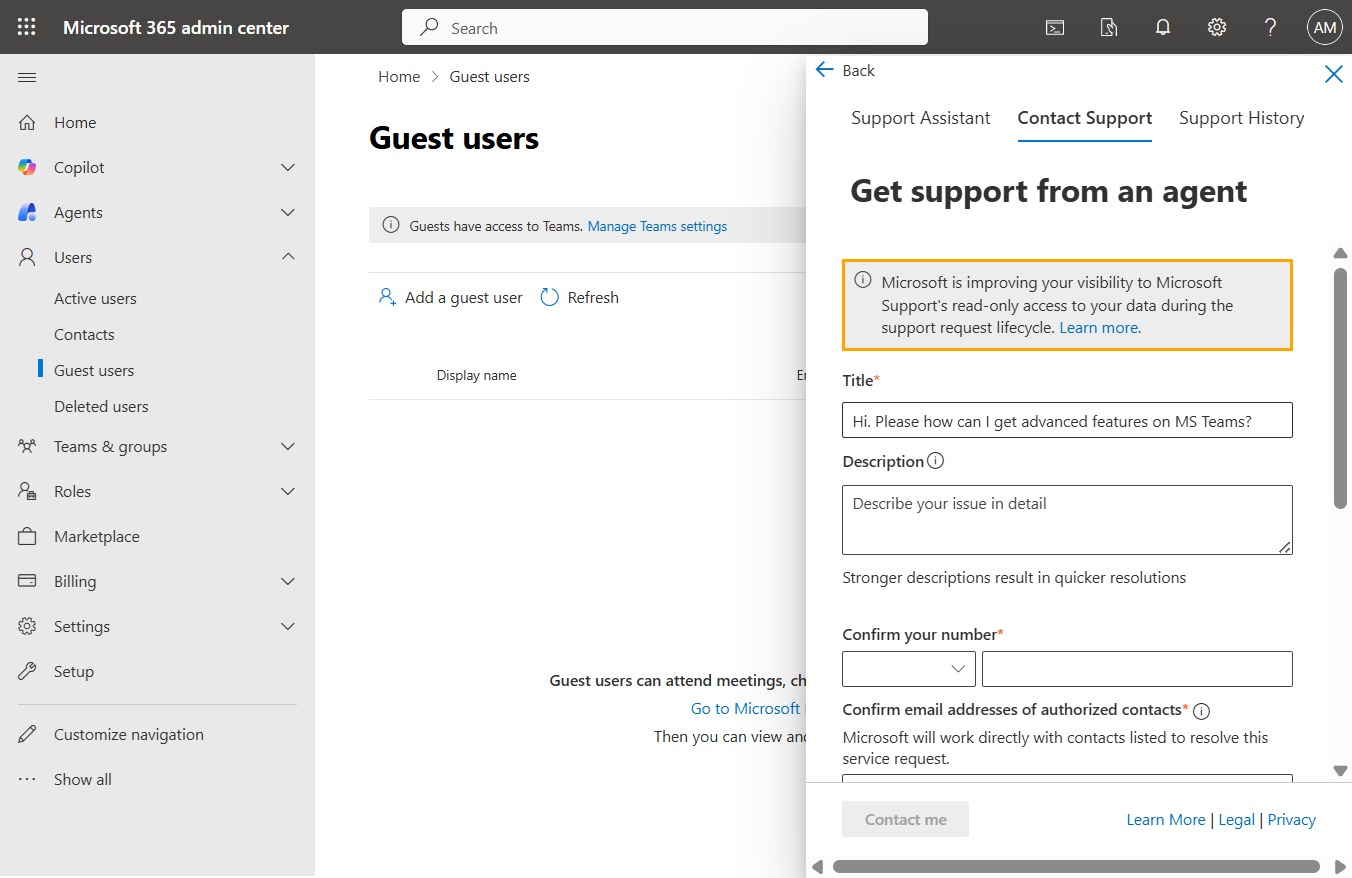Screen dimensions: 1352x878
Task: Open the help question mark icon
Action: coord(1271,28)
